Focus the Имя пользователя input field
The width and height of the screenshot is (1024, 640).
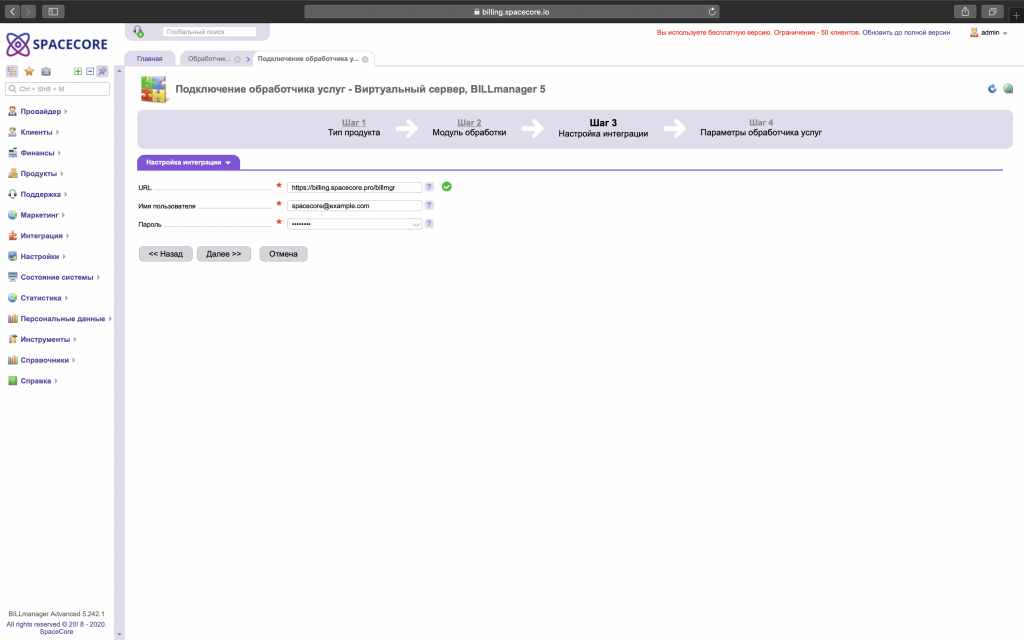[355, 206]
